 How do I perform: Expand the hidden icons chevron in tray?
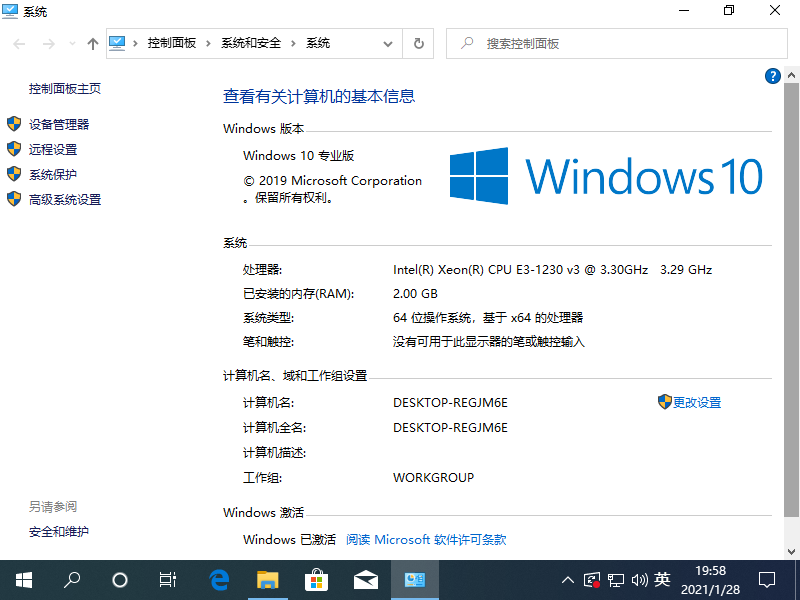(x=567, y=579)
